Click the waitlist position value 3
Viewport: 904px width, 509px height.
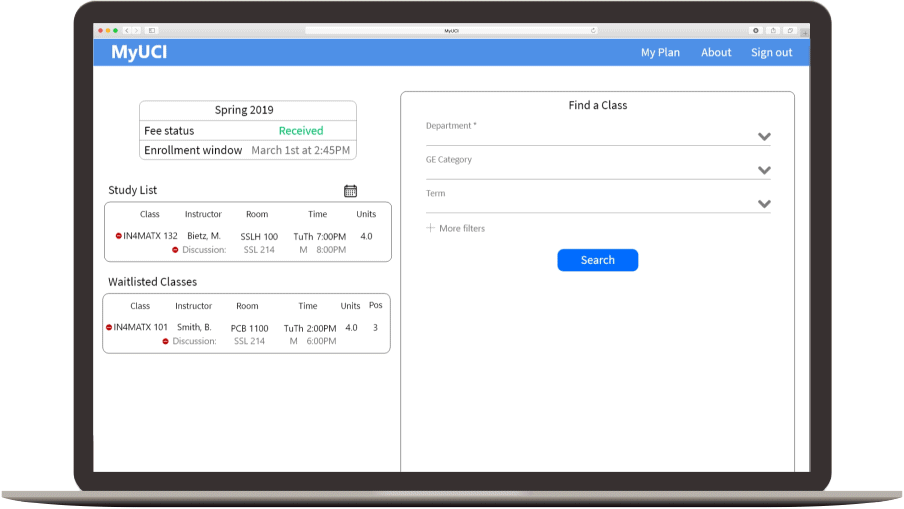coord(375,327)
